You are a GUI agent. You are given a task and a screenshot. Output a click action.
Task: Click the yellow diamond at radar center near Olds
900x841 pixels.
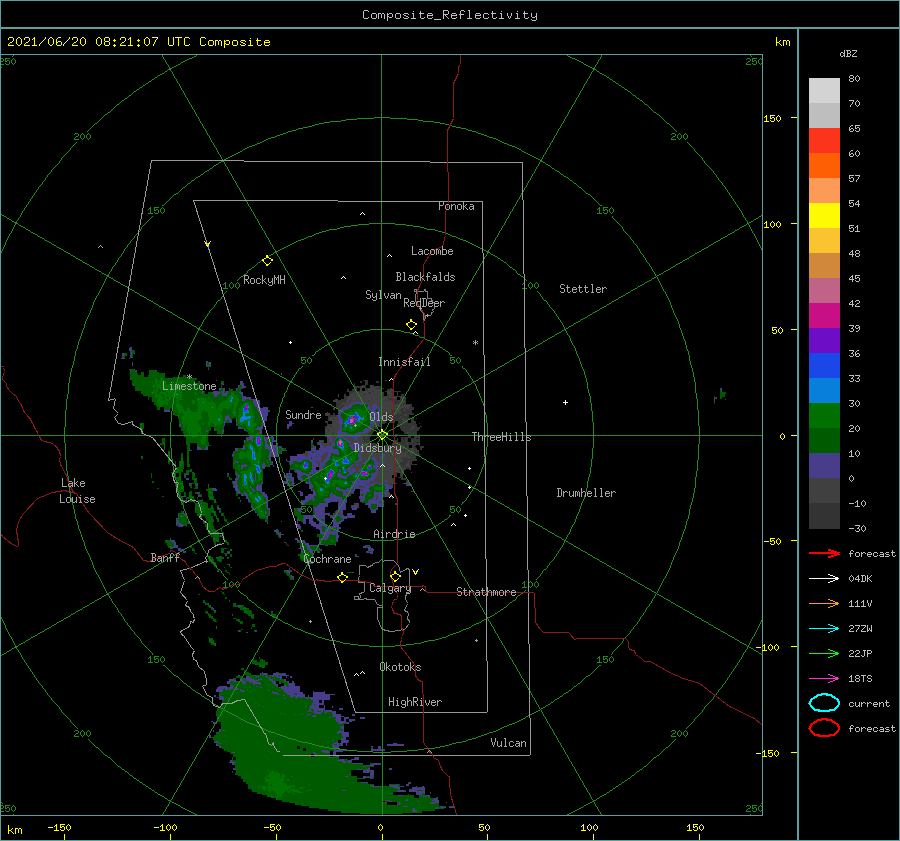coord(382,435)
